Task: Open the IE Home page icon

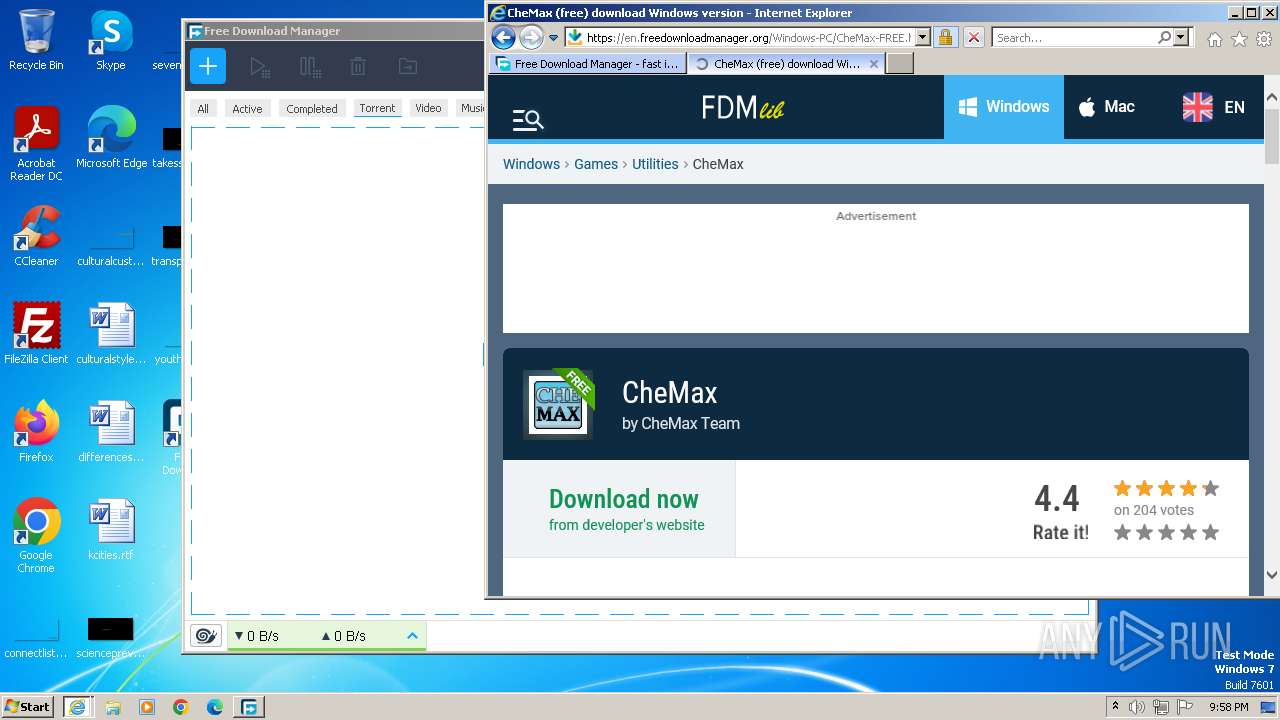Action: click(x=1214, y=39)
